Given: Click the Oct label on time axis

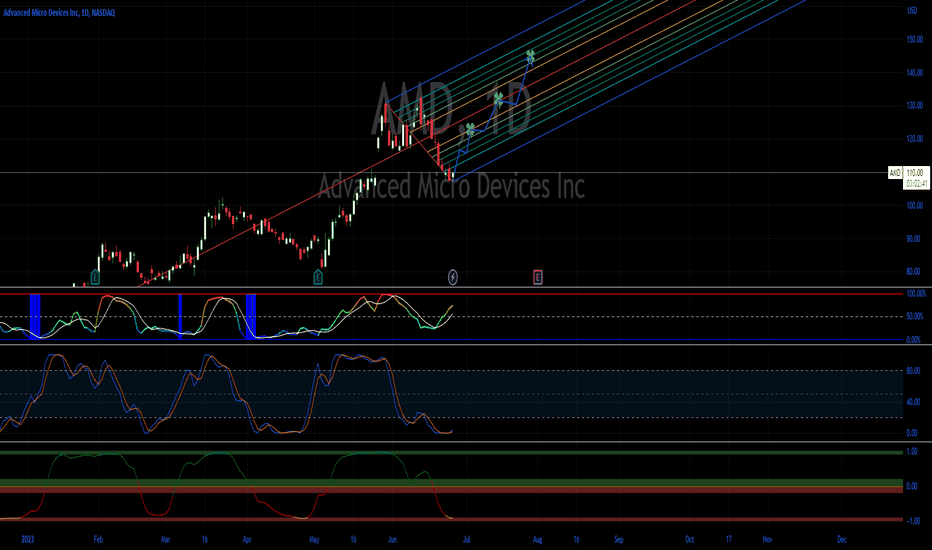Looking at the screenshot, I should pos(689,539).
